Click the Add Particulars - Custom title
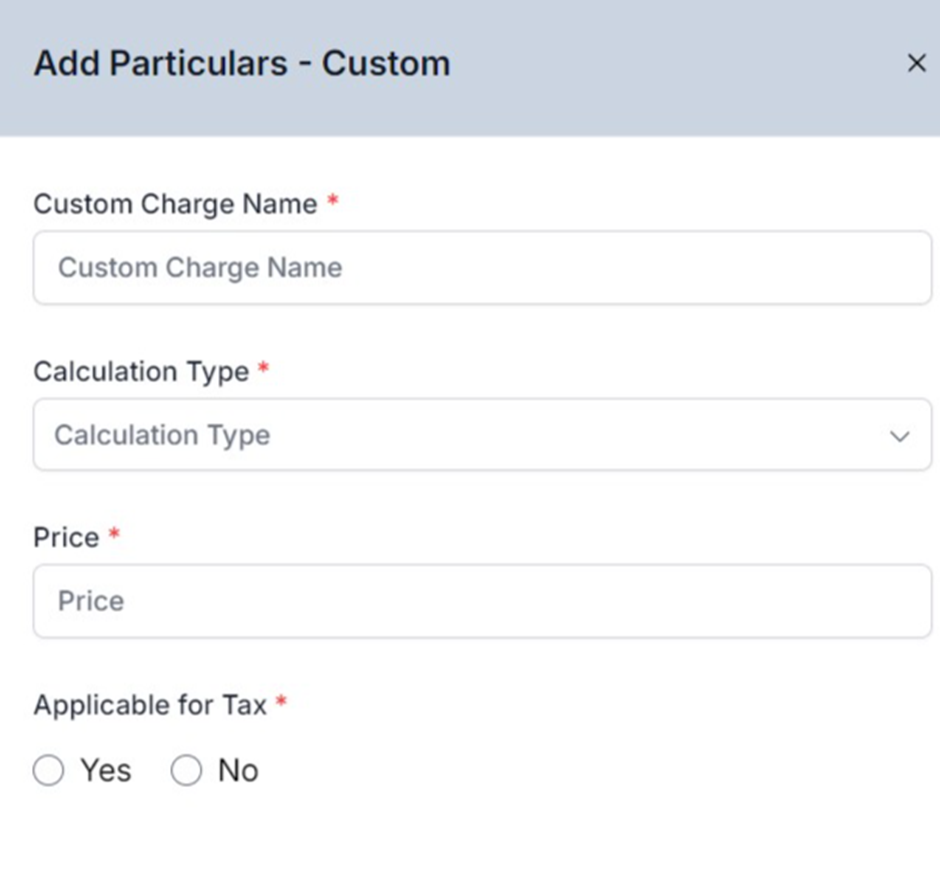This screenshot has height=892, width=940. pos(242,63)
